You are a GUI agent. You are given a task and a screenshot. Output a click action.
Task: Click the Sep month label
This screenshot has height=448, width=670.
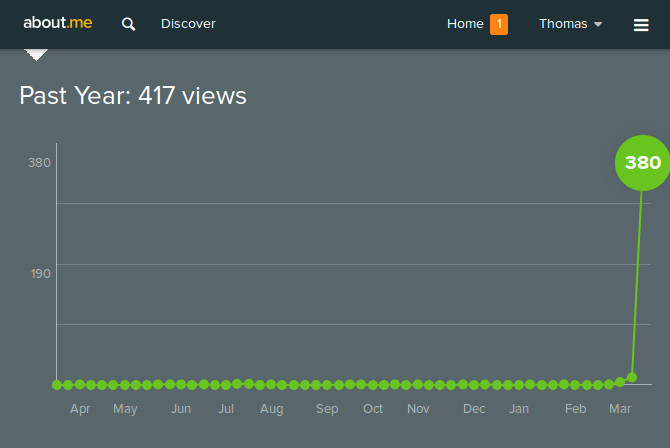pyautogui.click(x=327, y=409)
